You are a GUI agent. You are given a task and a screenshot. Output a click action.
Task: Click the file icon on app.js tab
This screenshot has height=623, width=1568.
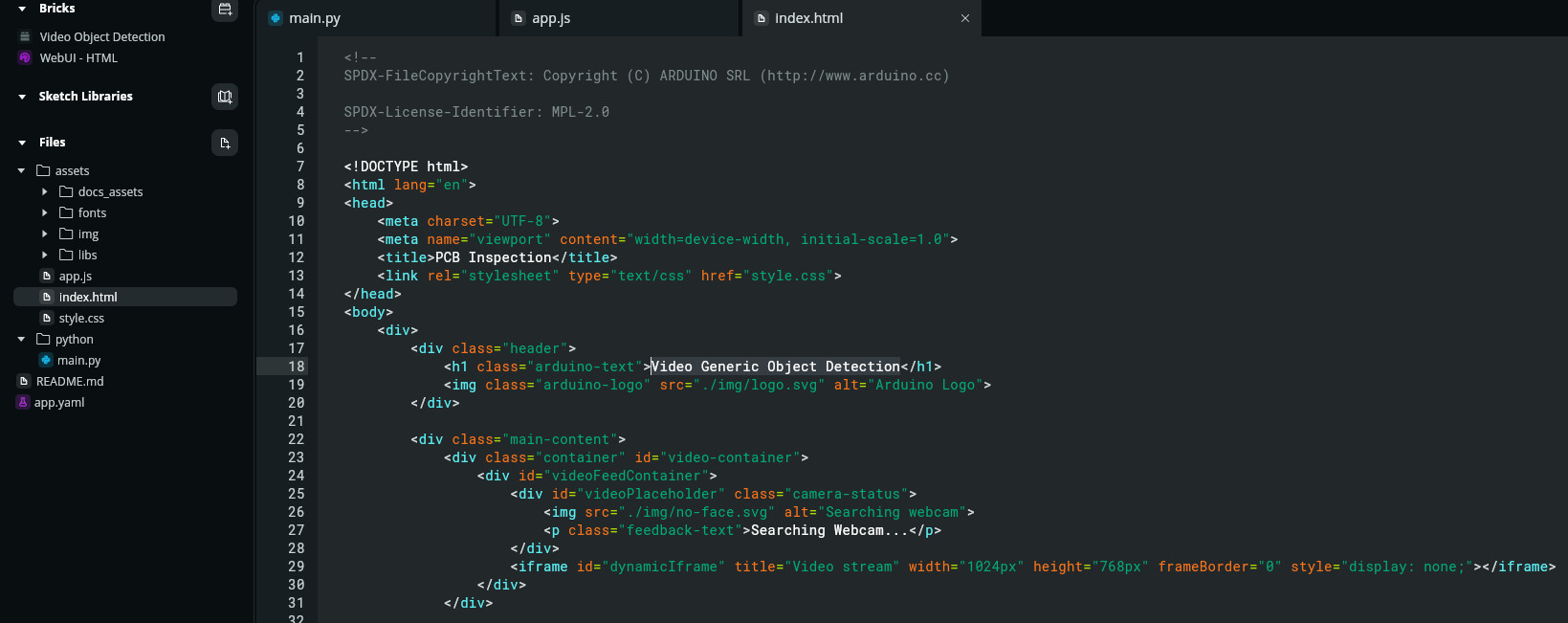[519, 18]
